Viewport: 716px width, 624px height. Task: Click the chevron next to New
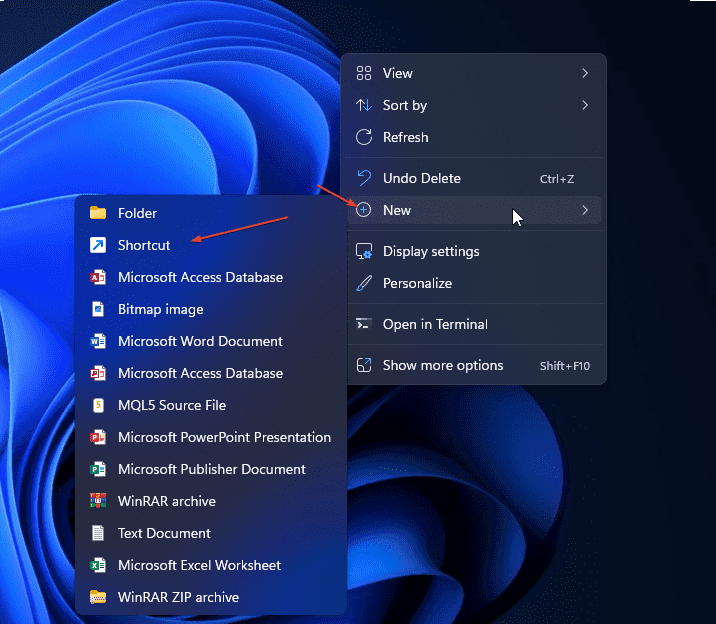point(585,210)
